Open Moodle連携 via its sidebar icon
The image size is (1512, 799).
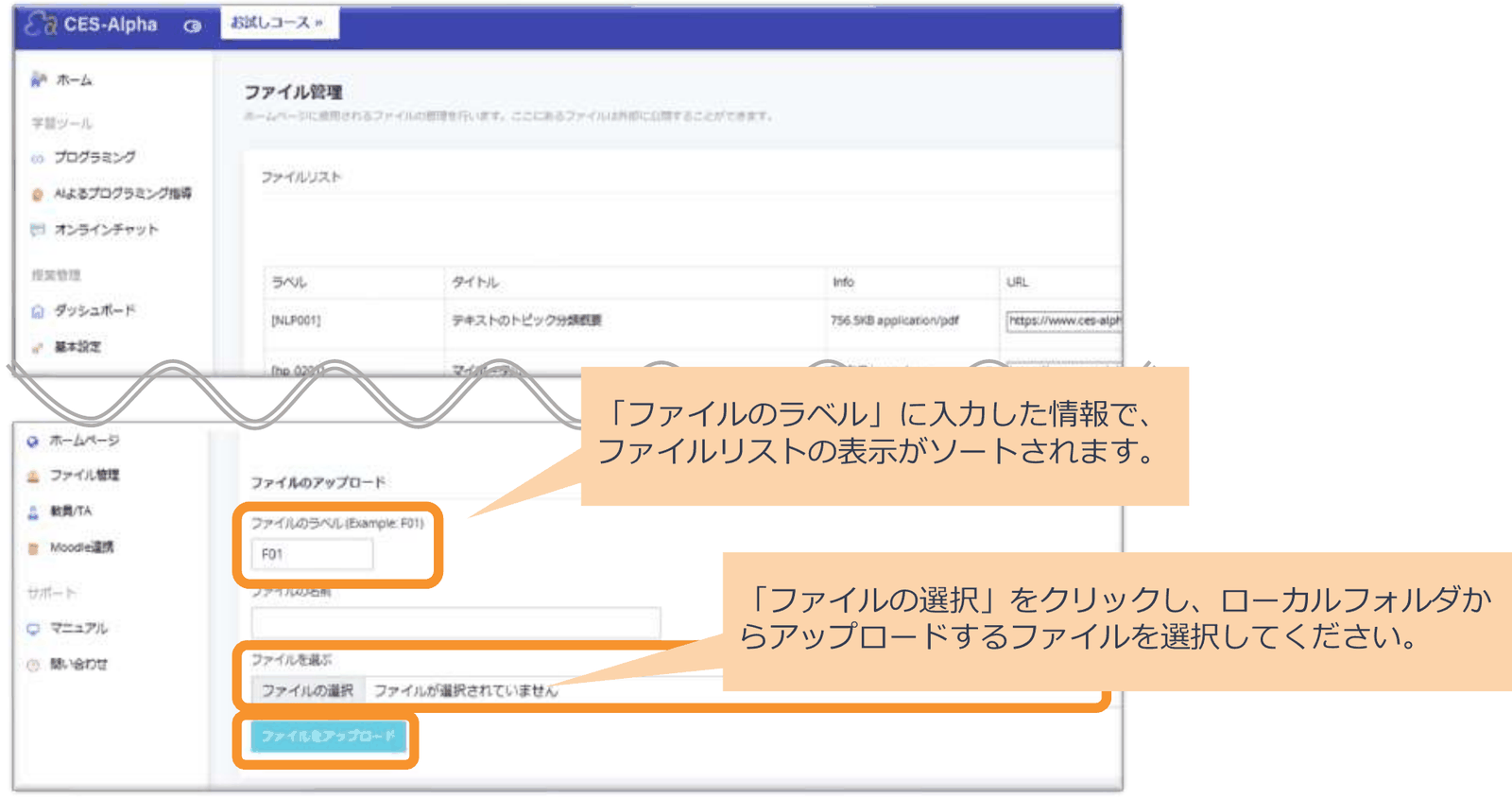pyautogui.click(x=33, y=547)
